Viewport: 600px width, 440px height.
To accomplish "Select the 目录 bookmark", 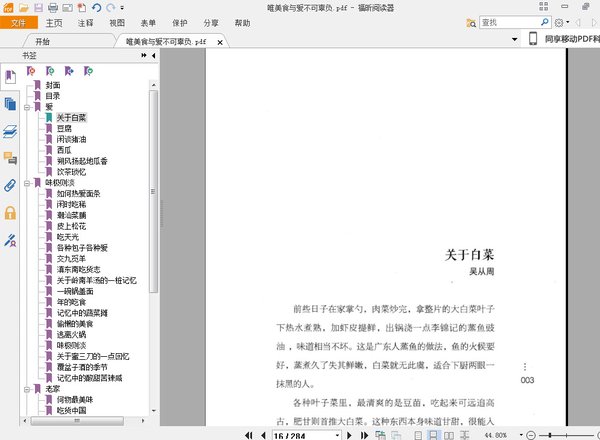I will click(53, 96).
